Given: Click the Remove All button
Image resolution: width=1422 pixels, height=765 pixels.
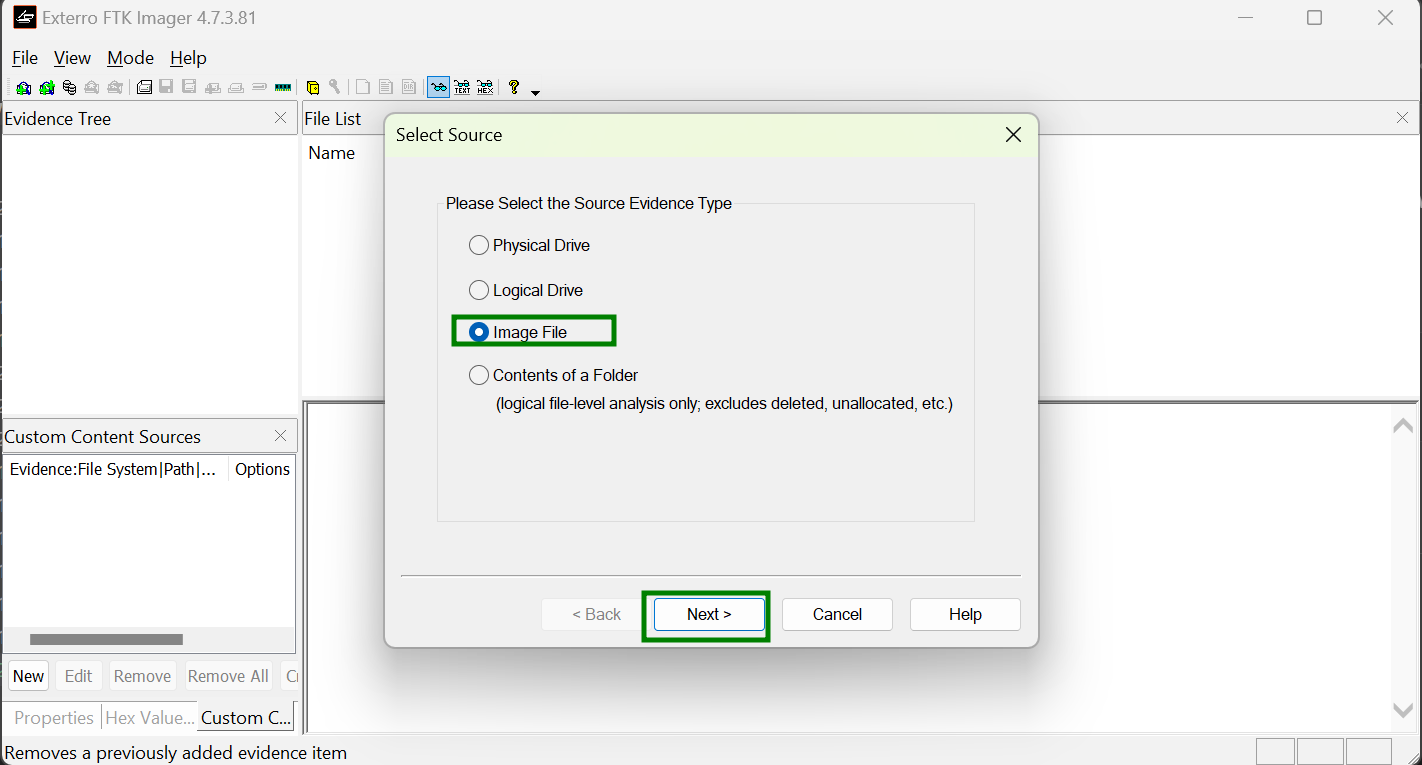Looking at the screenshot, I should point(228,676).
